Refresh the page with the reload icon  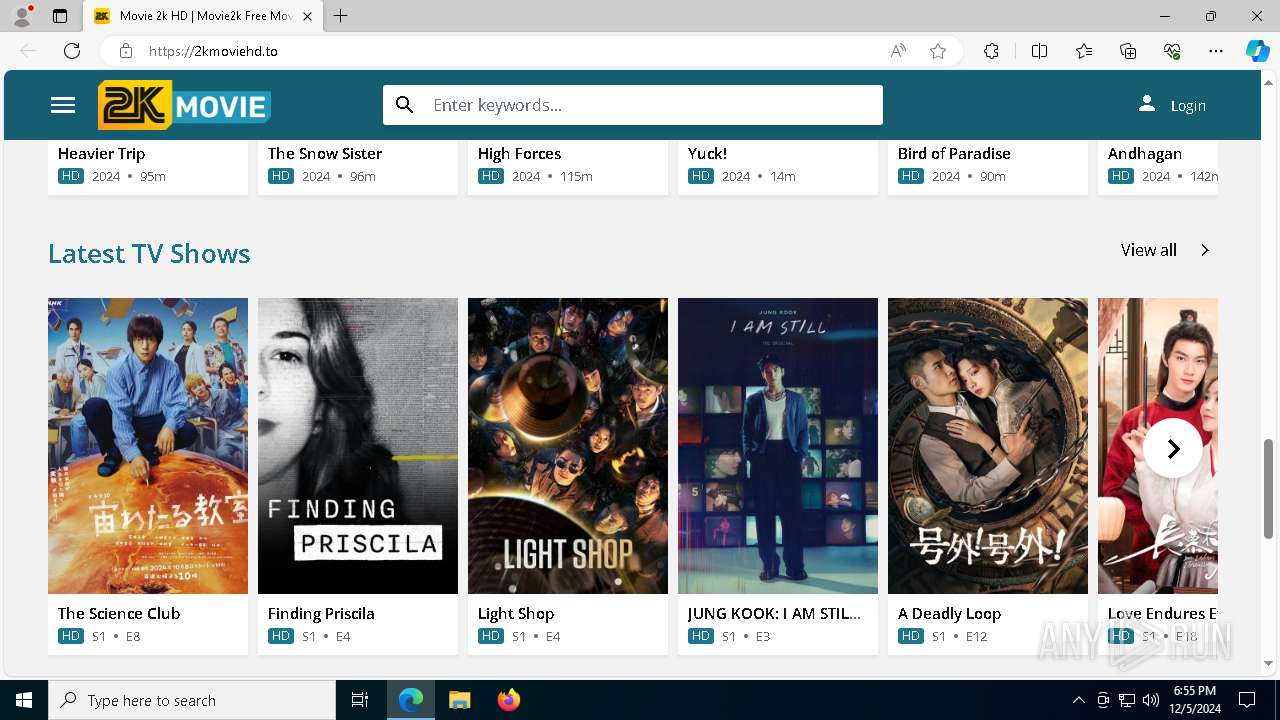click(72, 51)
